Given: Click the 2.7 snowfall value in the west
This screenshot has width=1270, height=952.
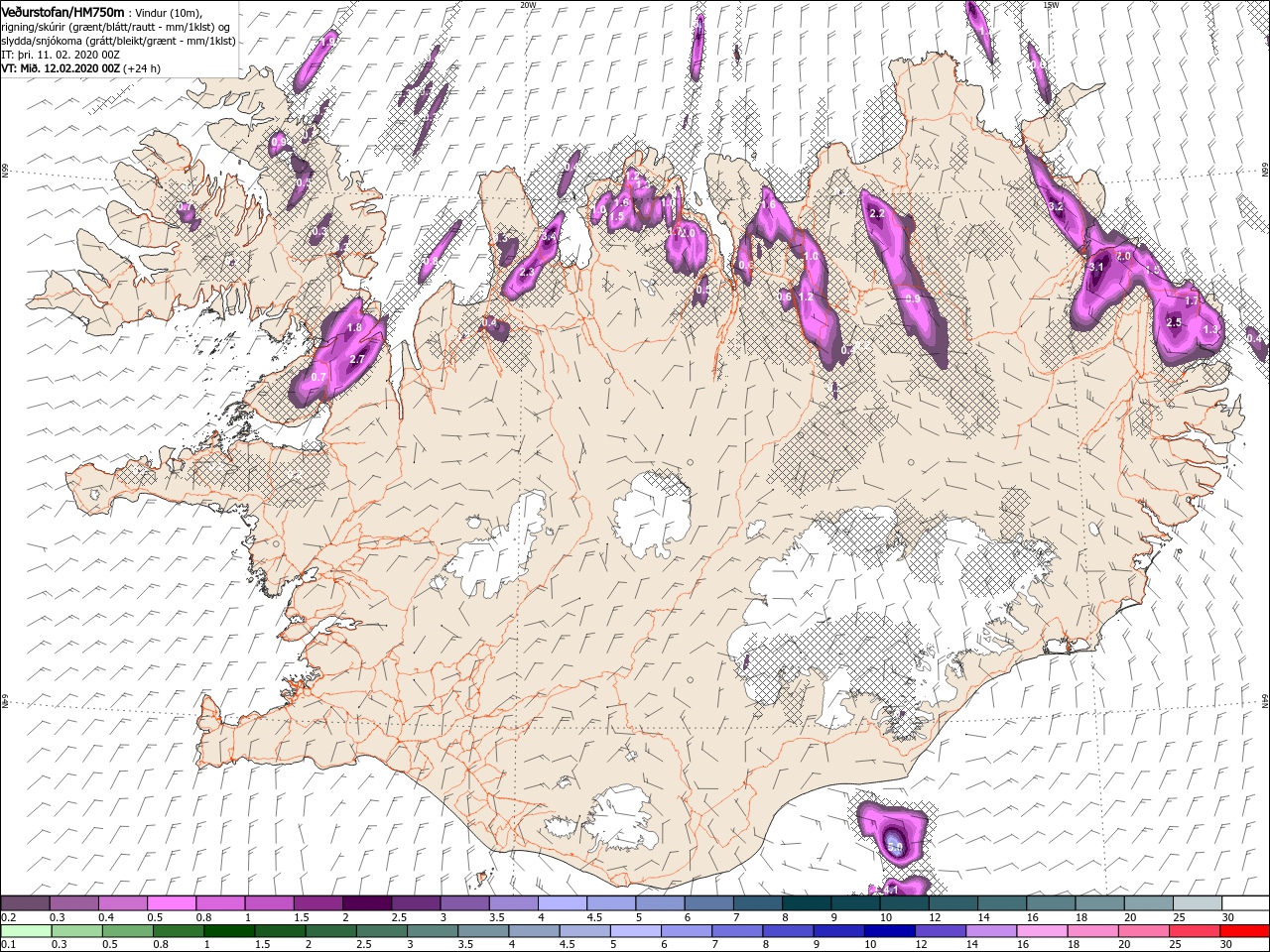Looking at the screenshot, I should coord(358,358).
